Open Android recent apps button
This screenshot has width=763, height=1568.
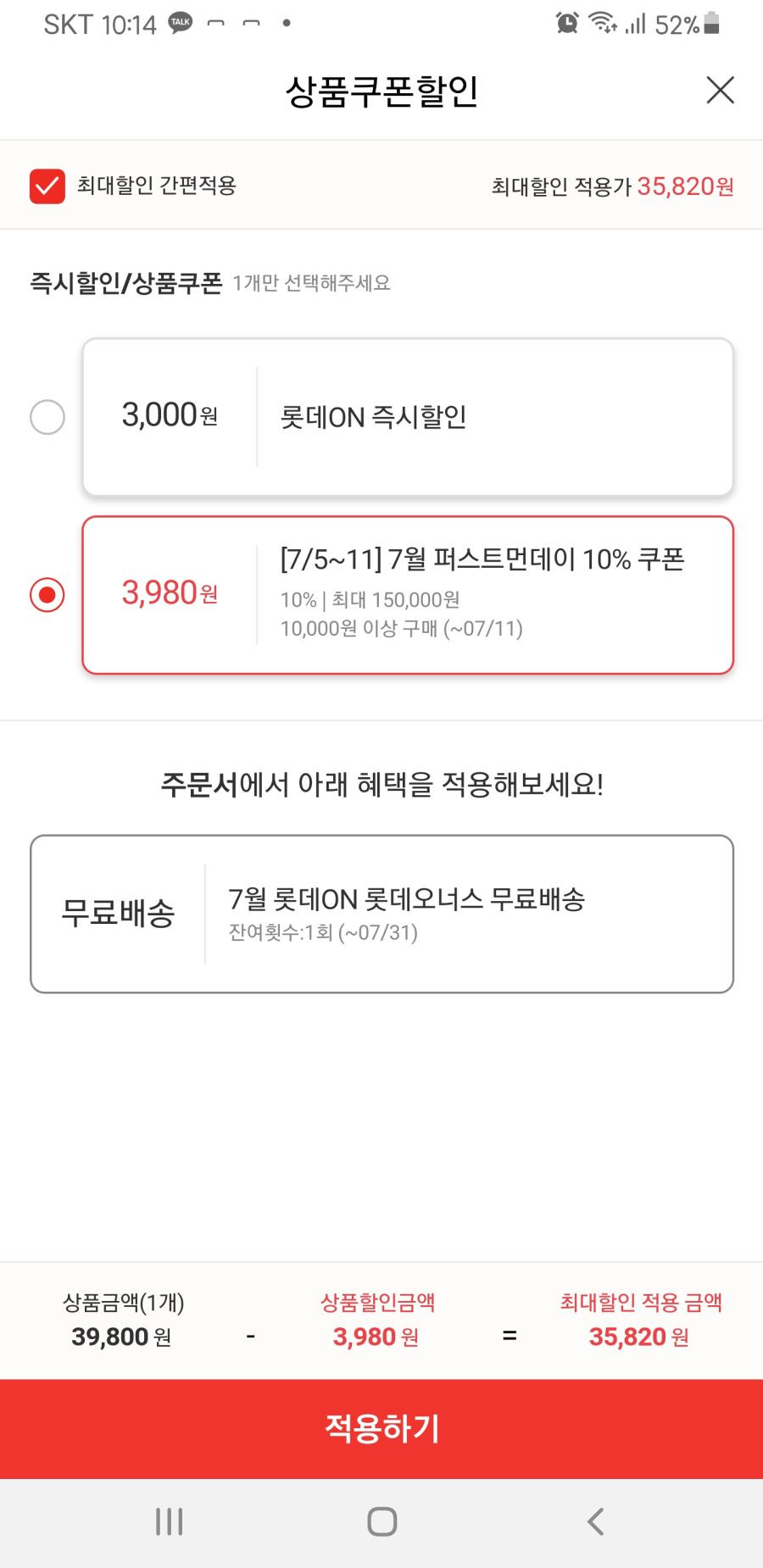170,1521
